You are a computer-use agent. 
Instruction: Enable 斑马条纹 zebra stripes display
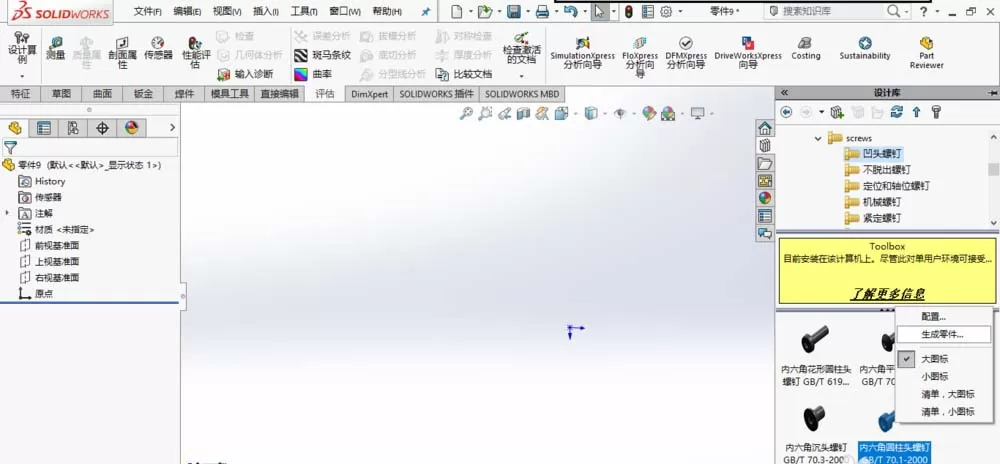[x=323, y=55]
